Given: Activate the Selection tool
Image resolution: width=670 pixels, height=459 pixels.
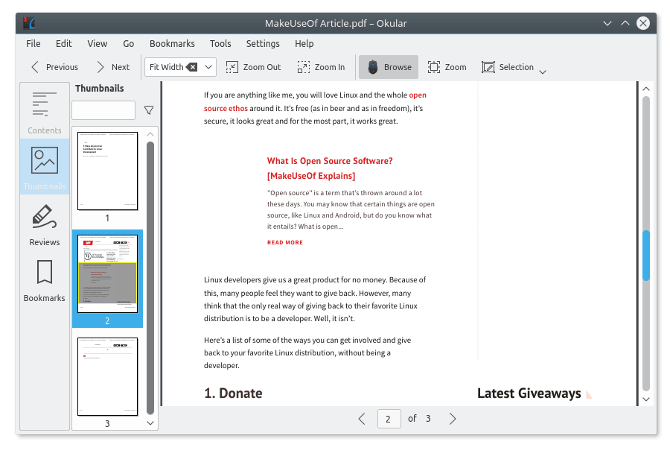Looking at the screenshot, I should click(508, 67).
